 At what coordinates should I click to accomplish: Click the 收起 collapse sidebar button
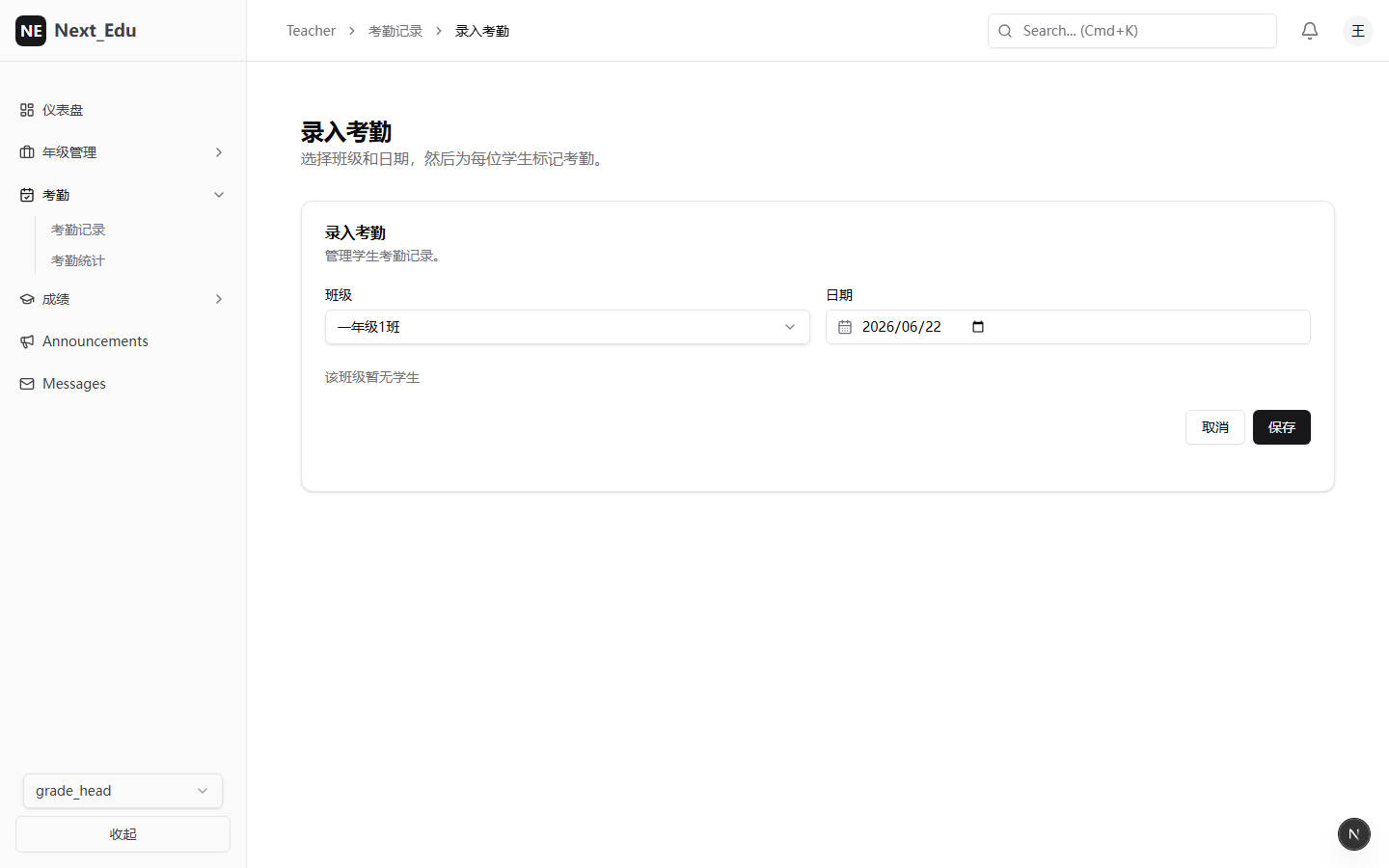(x=123, y=834)
